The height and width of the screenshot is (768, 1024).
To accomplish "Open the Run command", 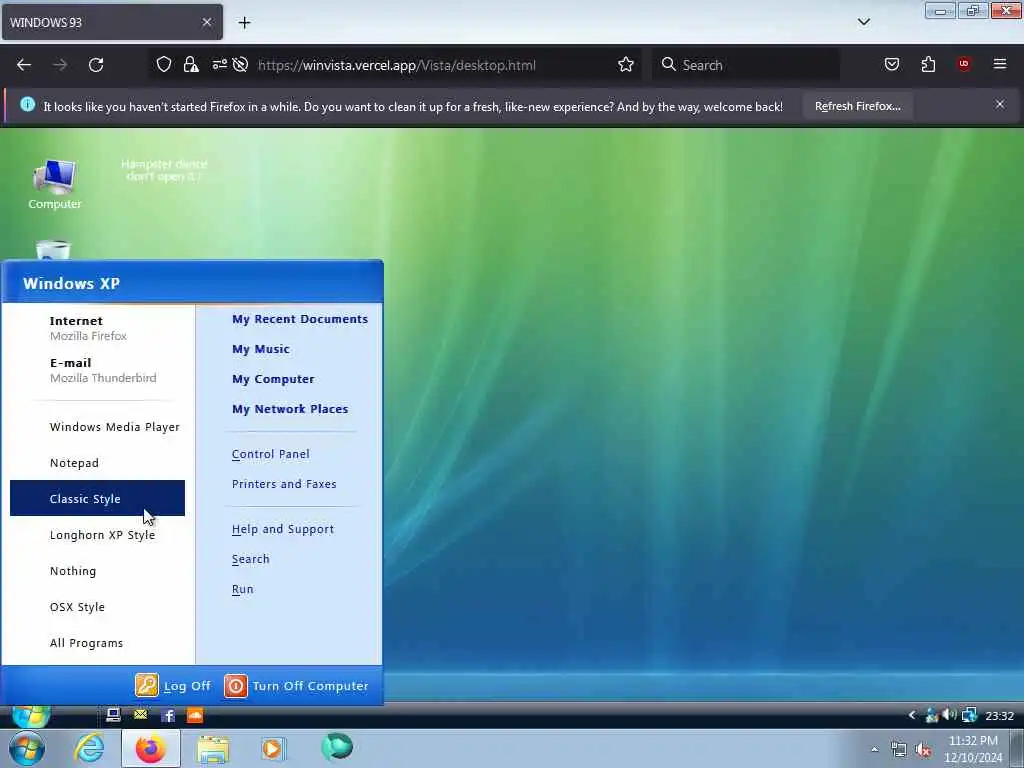I will [242, 589].
